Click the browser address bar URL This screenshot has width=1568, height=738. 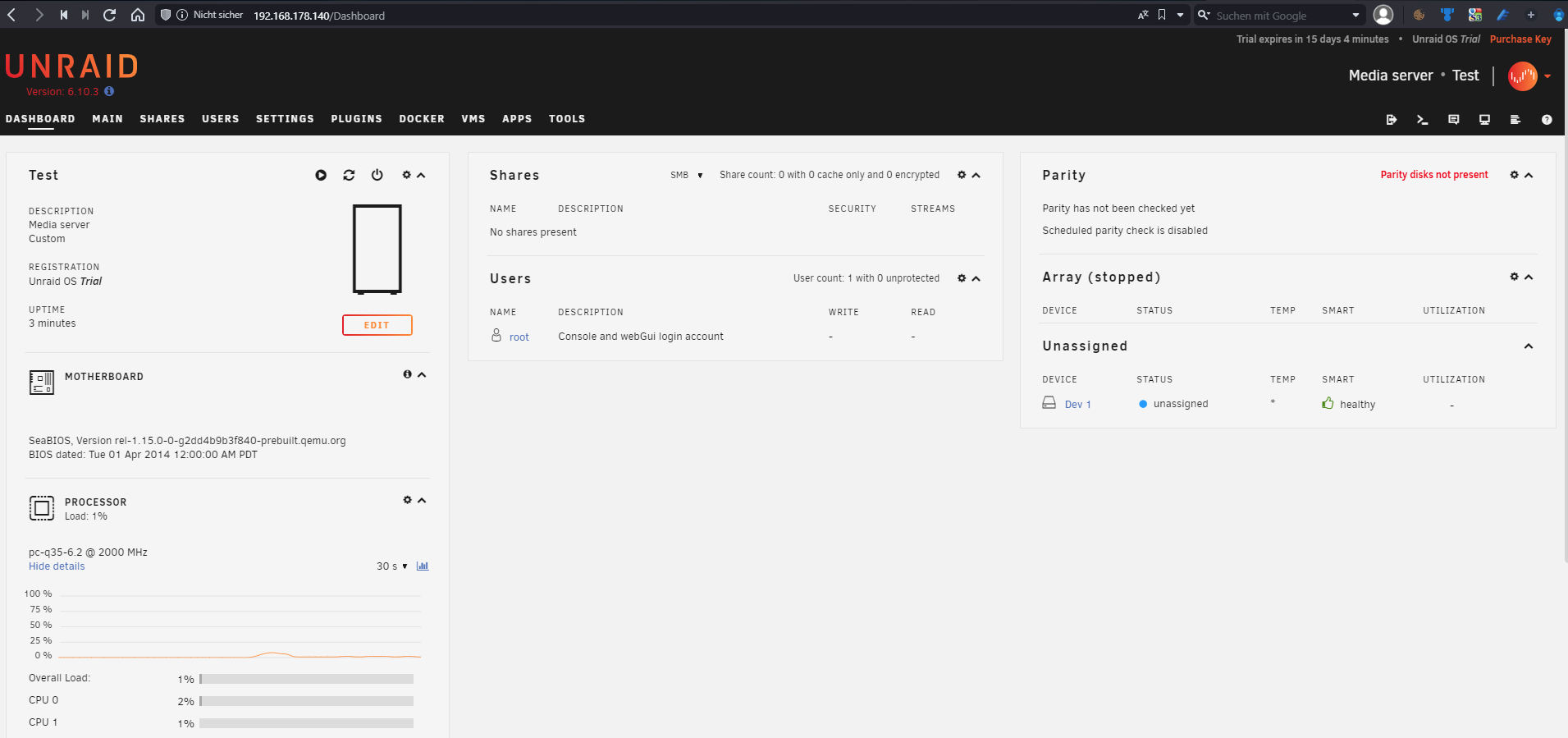(319, 16)
